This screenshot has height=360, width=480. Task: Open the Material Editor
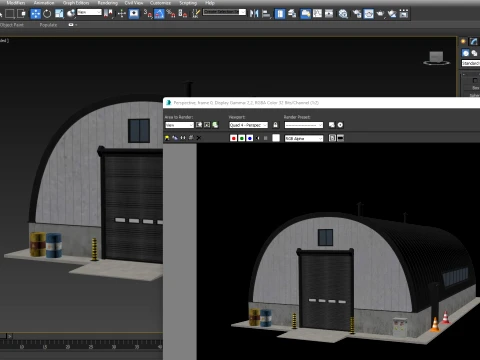[343, 14]
